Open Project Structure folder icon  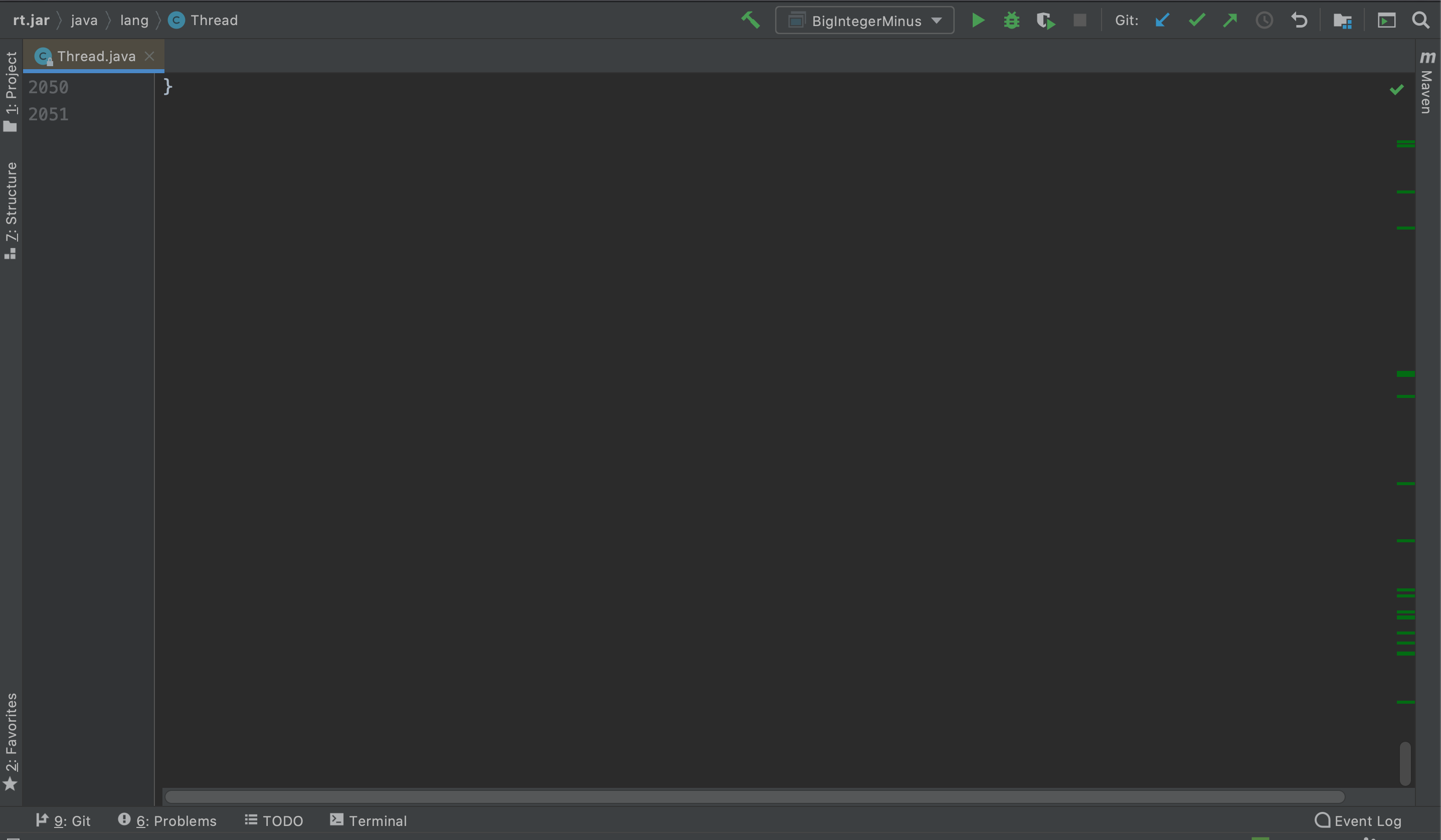pos(1343,21)
